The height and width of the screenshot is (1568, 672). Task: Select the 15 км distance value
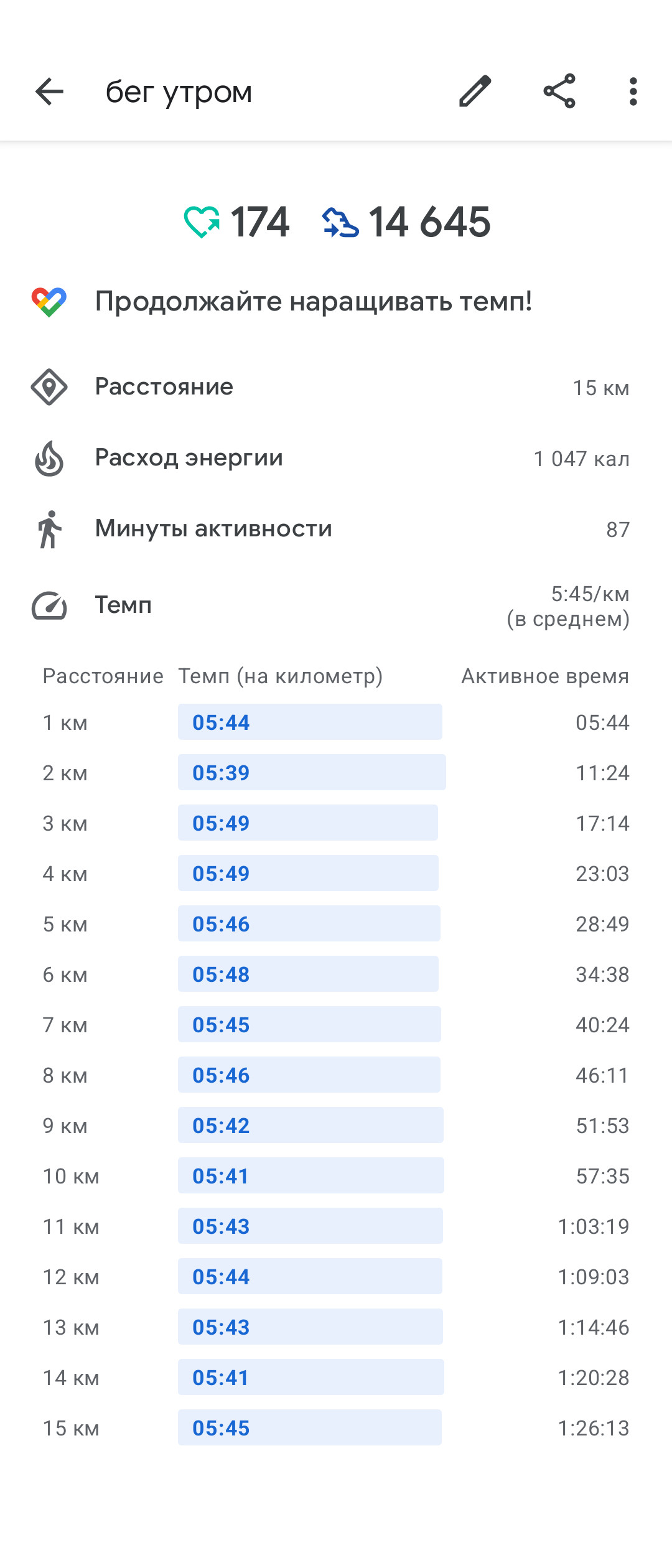coord(601,388)
